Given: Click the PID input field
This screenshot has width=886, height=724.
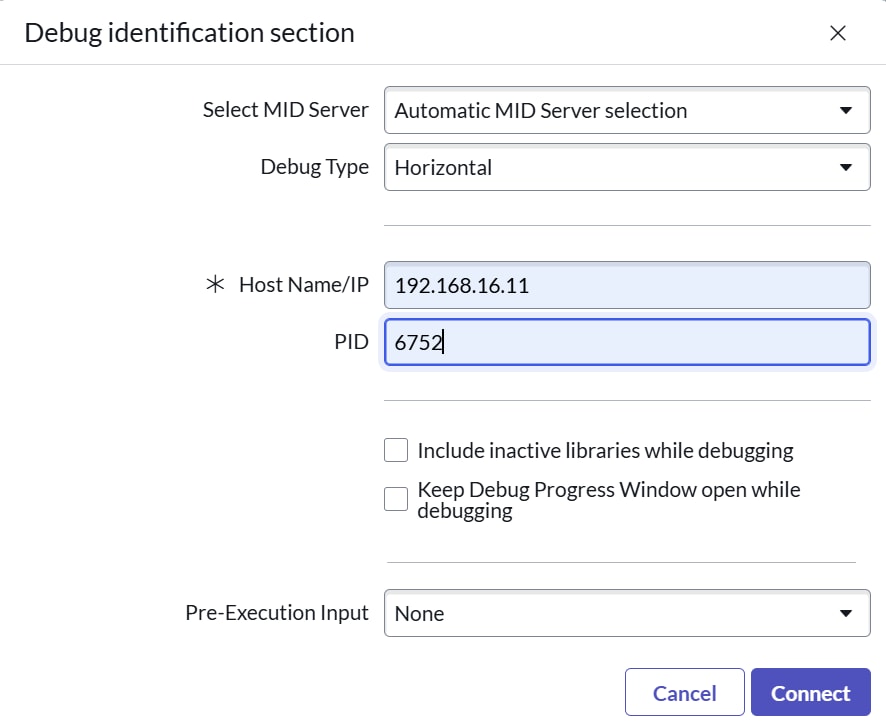Looking at the screenshot, I should pyautogui.click(x=627, y=342).
